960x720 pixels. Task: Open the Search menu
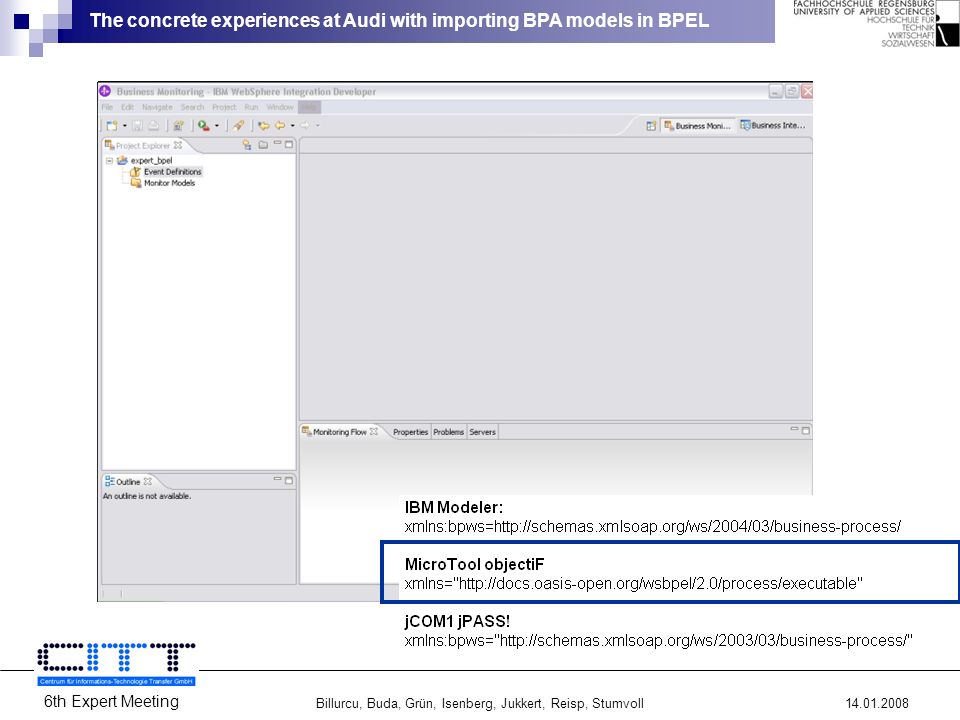(192, 107)
